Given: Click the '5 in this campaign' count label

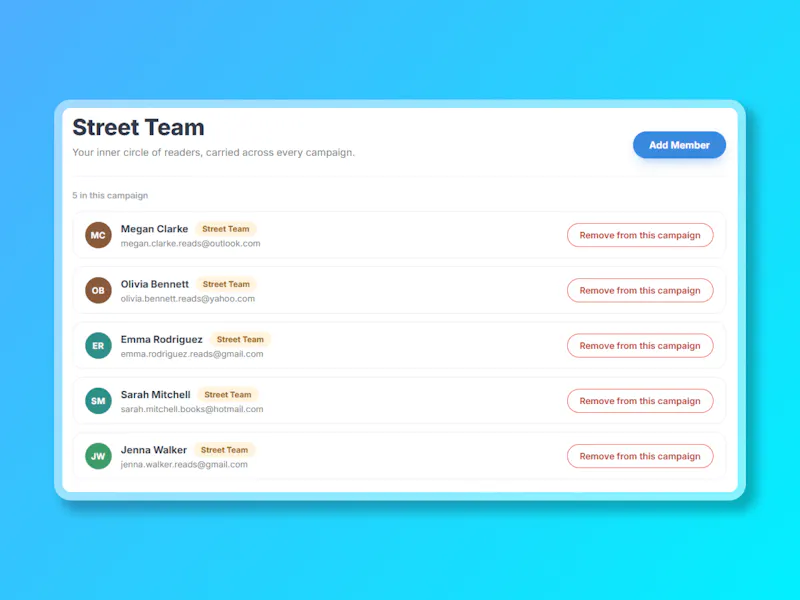Looking at the screenshot, I should (110, 195).
